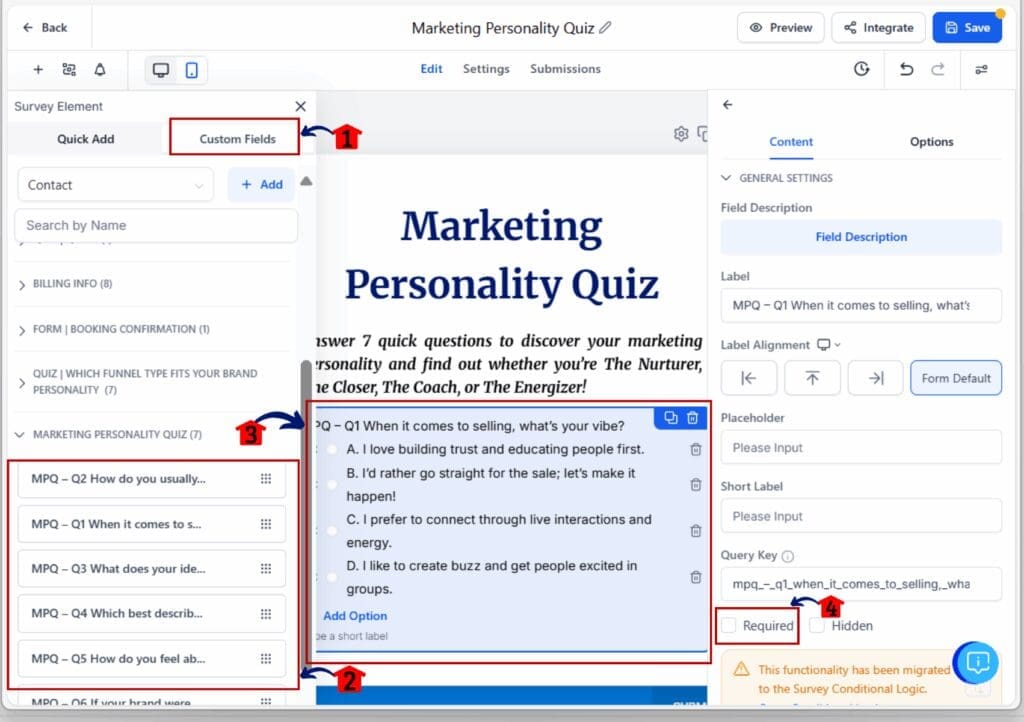The height and width of the screenshot is (722, 1024).
Task: Select desktop view icon
Action: click(160, 70)
